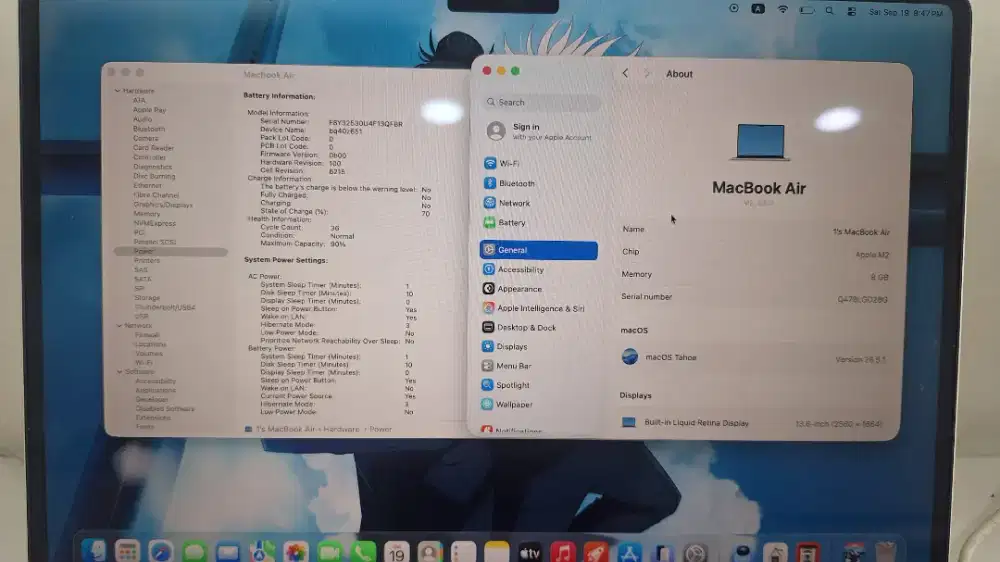Open Calendar showing 19 in Dock
Viewport: 1000px width, 562px height.
[397, 552]
